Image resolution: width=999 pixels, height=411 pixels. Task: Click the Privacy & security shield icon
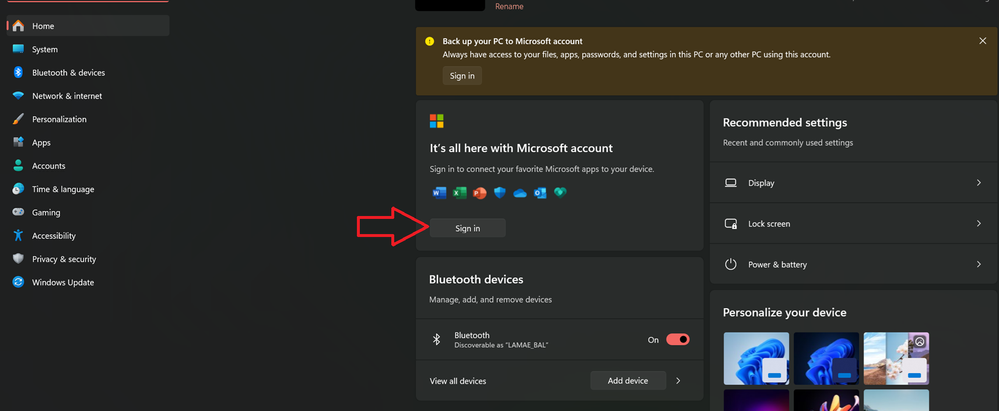(18, 259)
